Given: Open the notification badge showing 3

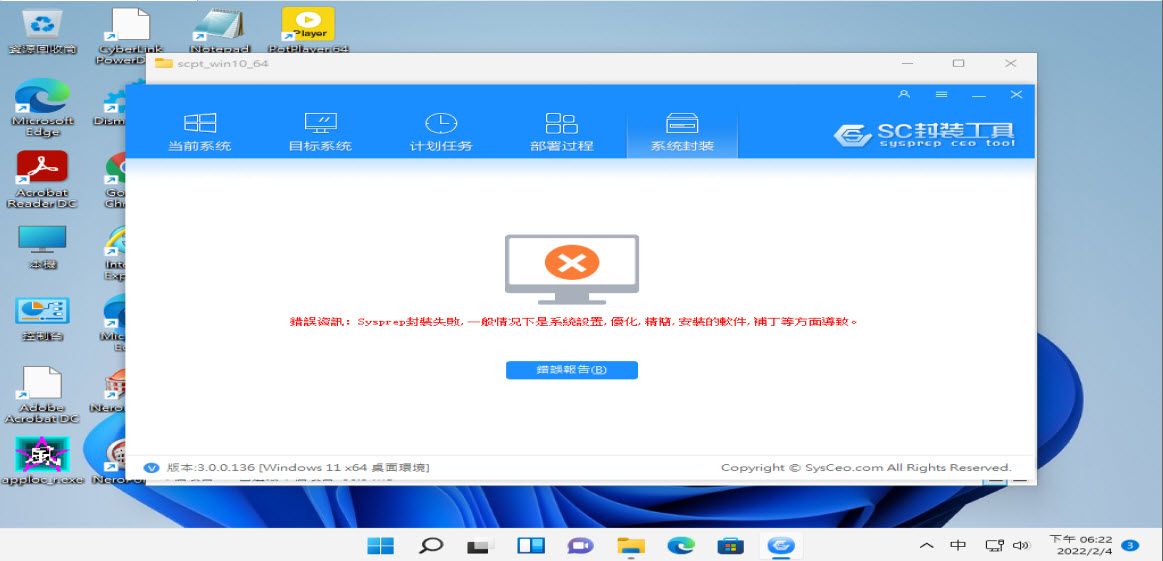Looking at the screenshot, I should (x=1131, y=545).
